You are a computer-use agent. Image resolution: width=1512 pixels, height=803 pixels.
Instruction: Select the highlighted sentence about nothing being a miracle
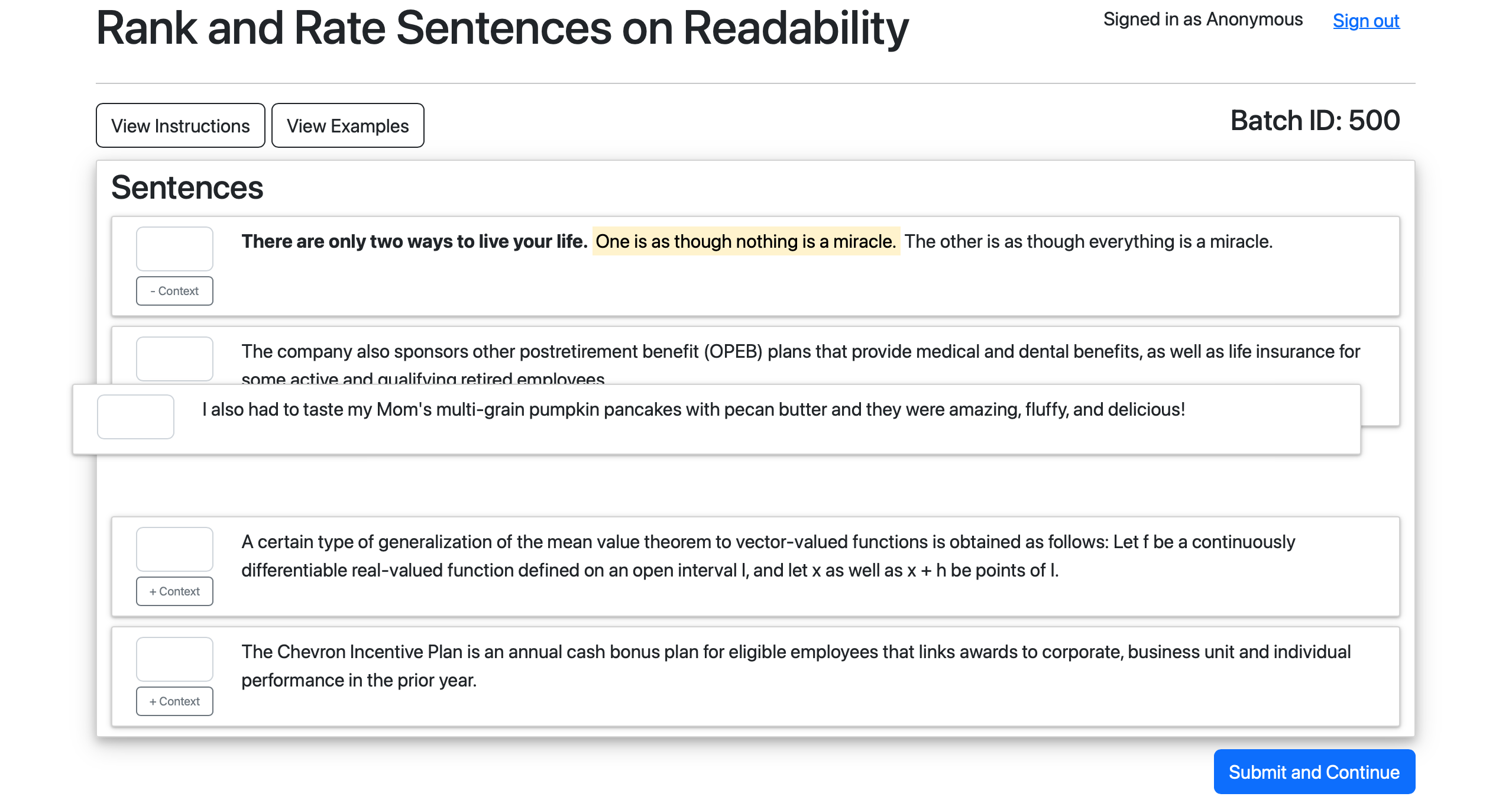[x=746, y=241]
